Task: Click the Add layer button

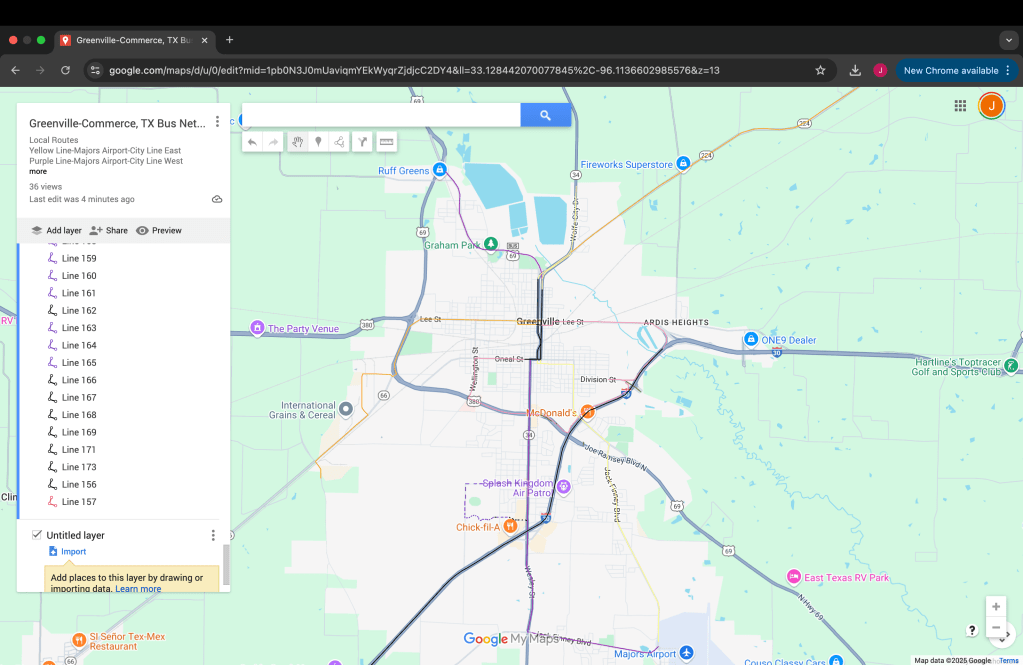Action: (x=56, y=230)
